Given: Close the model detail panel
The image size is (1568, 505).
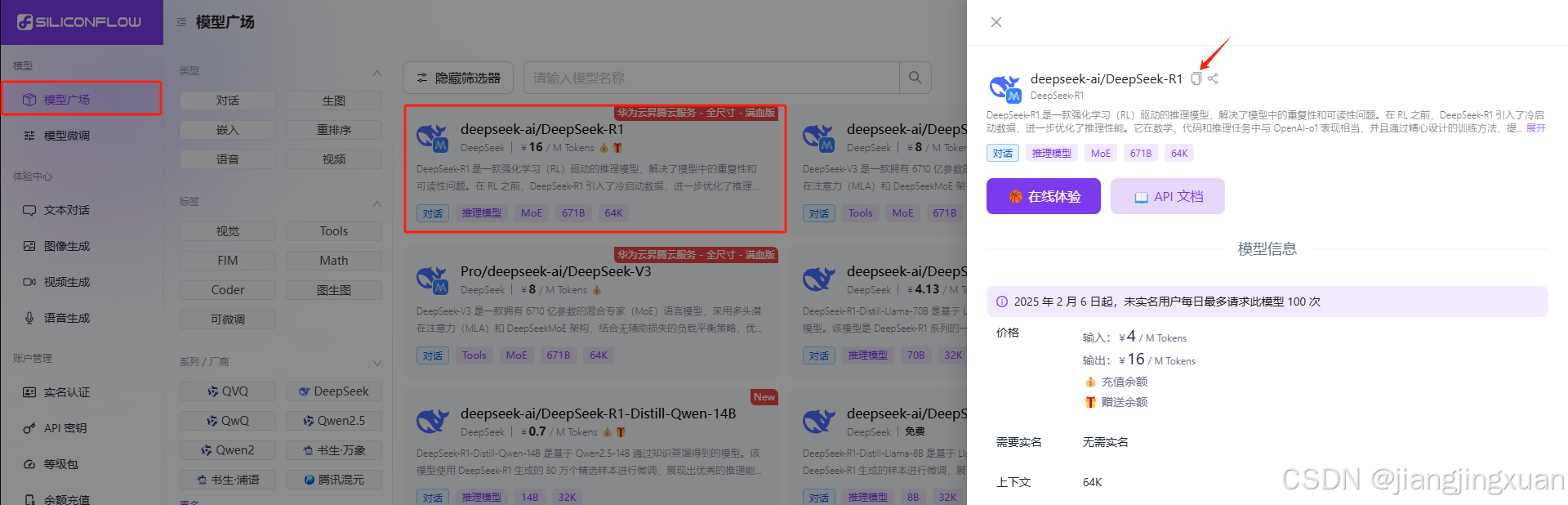Looking at the screenshot, I should coord(996,22).
